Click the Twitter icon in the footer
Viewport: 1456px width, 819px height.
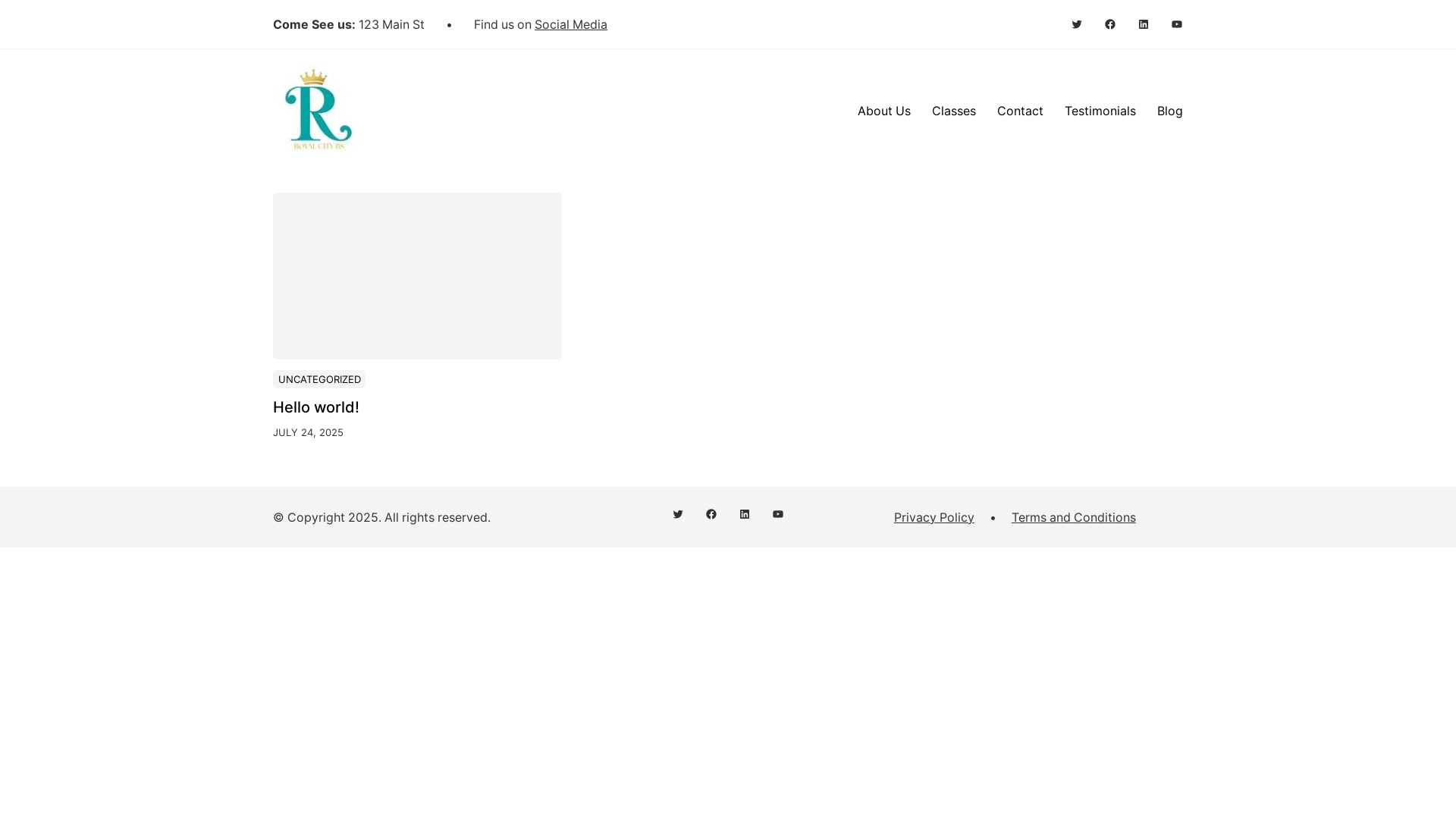[x=678, y=514]
